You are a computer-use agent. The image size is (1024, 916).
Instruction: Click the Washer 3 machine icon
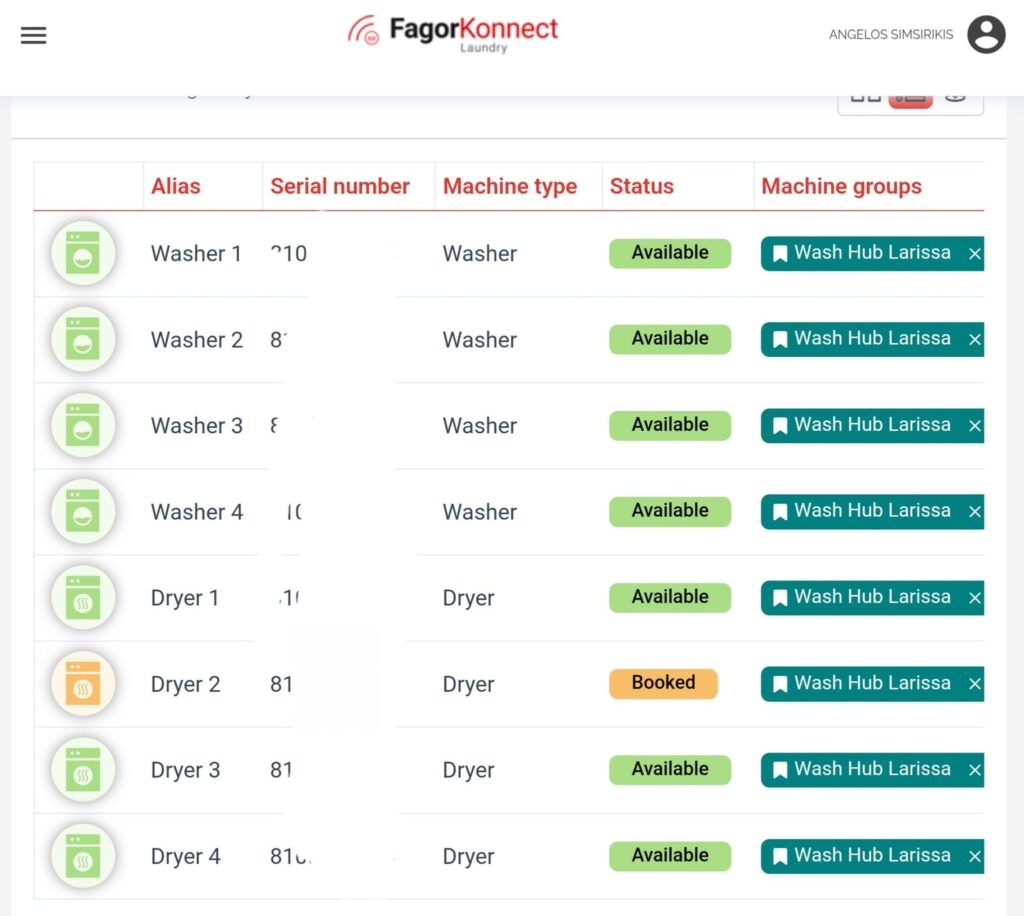83,426
